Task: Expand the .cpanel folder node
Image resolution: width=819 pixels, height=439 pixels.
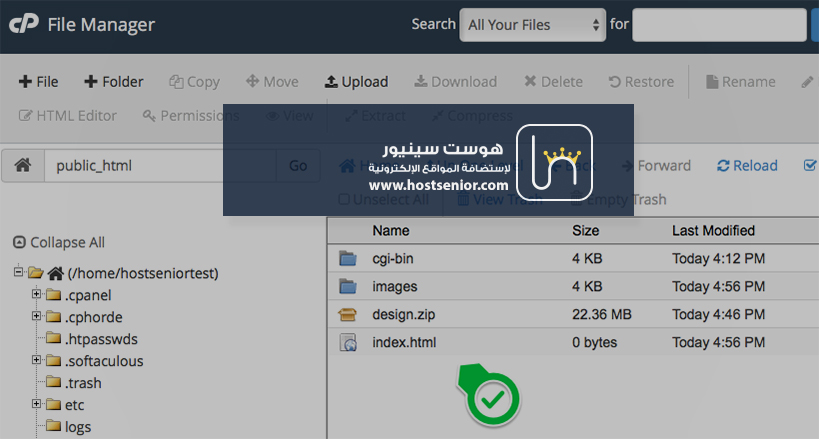Action: (36, 294)
